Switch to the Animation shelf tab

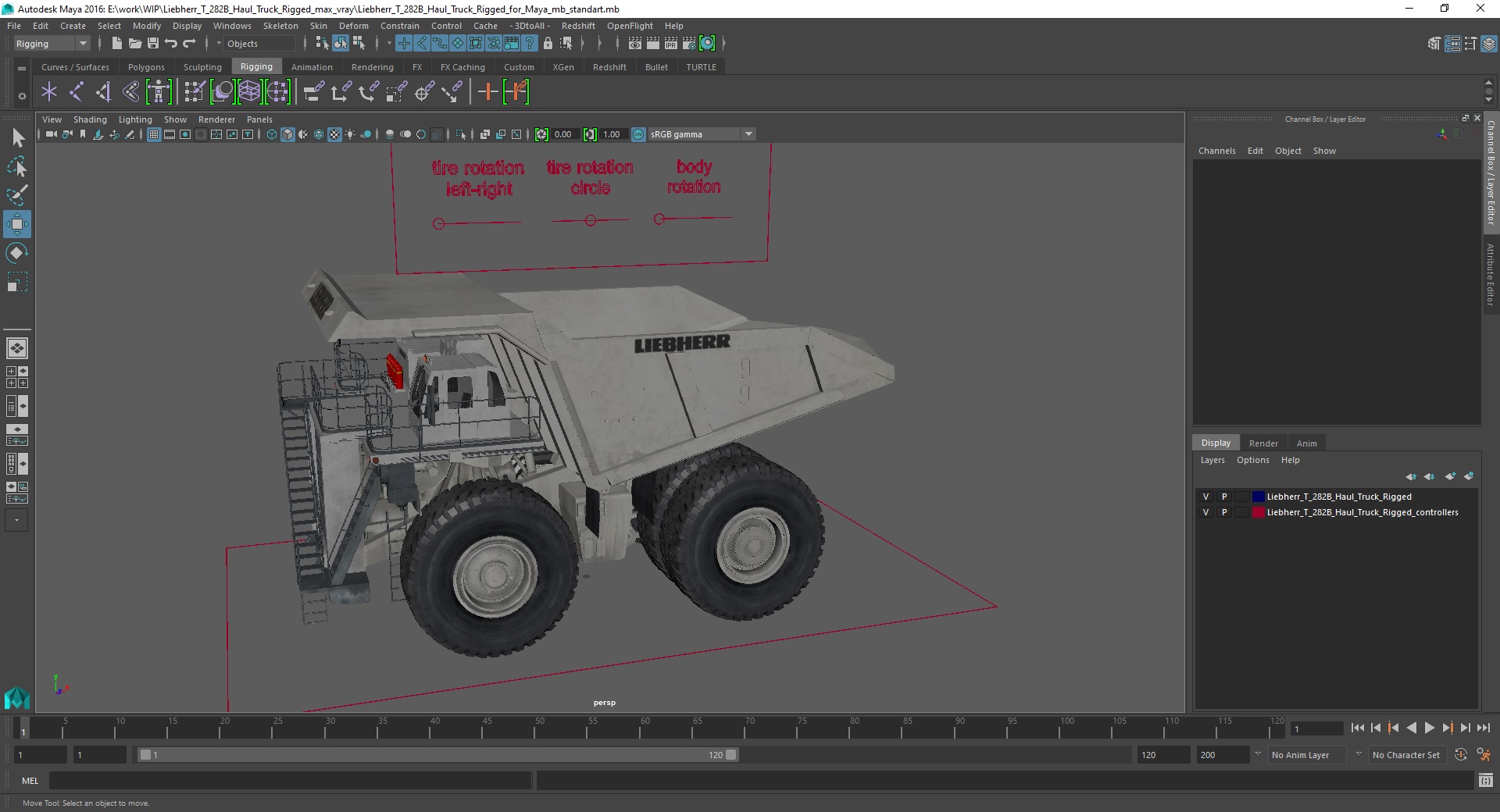pos(312,67)
